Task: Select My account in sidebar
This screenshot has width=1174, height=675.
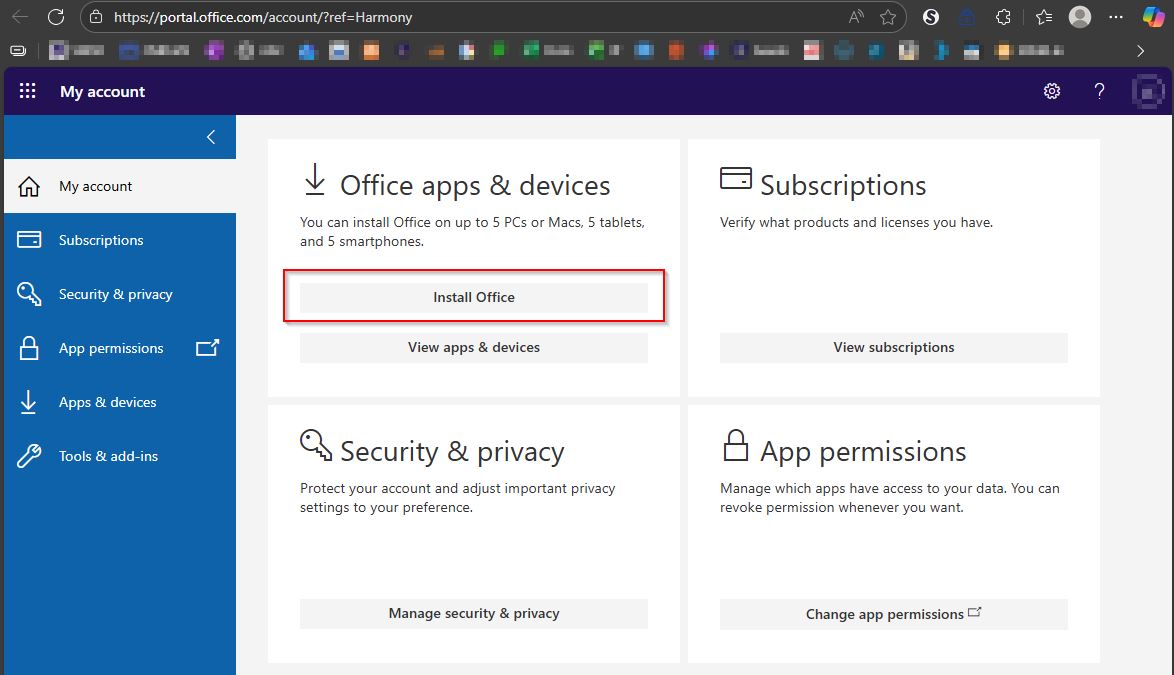Action: tap(95, 186)
